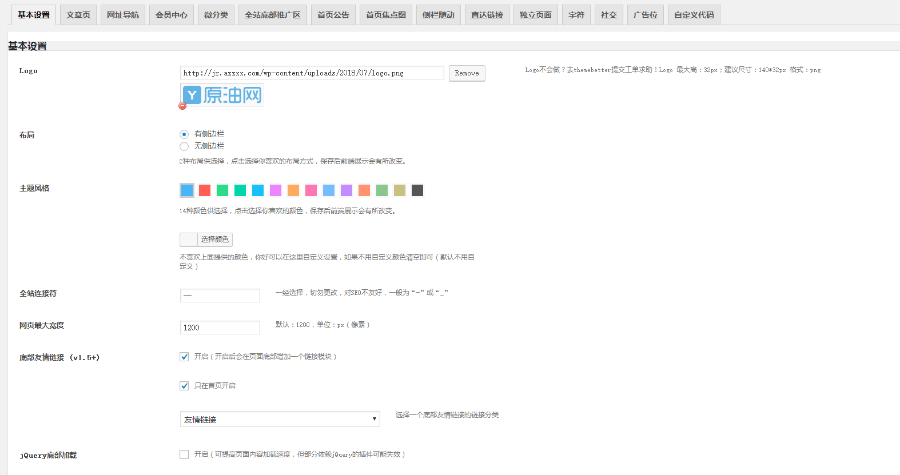900x475 pixels.
Task: Choose the purple theme swatch
Action: coord(347,190)
